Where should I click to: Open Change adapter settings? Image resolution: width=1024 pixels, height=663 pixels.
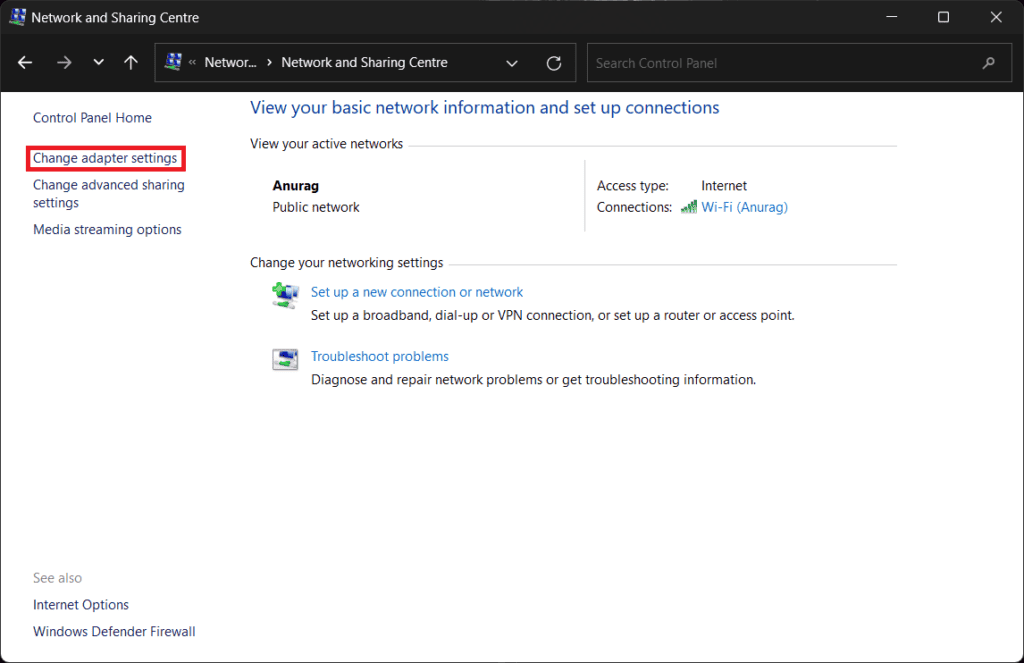[x=105, y=158]
